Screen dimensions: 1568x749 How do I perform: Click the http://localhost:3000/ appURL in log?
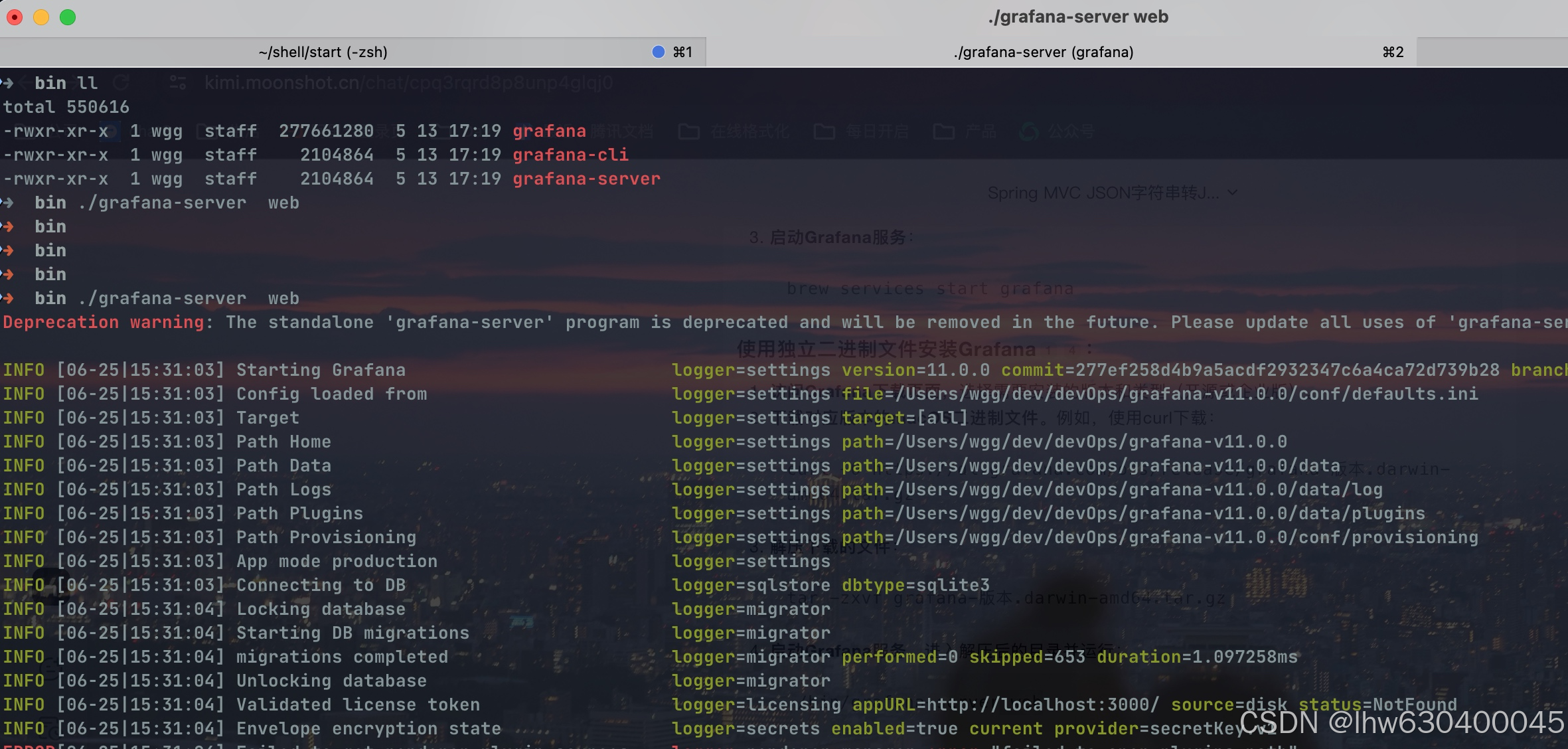(1042, 705)
